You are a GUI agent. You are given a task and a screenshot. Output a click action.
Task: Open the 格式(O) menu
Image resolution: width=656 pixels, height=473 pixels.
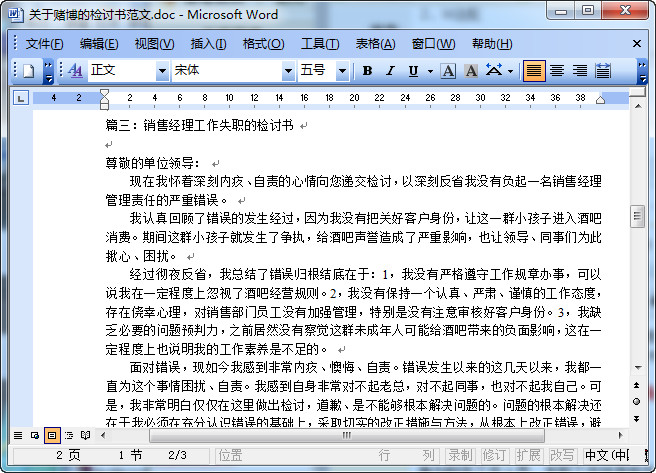pyautogui.click(x=262, y=44)
